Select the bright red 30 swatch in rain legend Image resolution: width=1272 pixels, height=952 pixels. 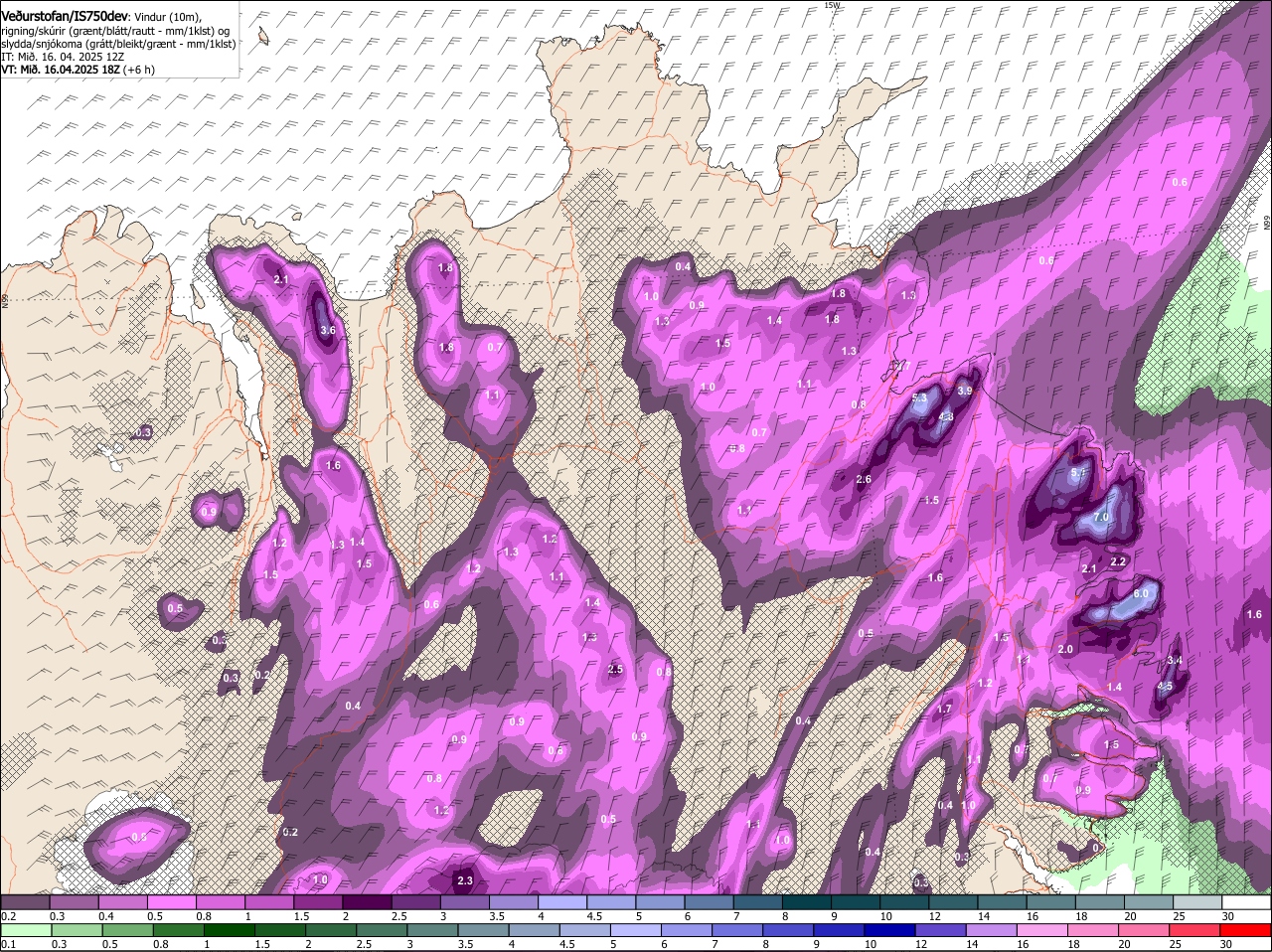(x=1246, y=930)
